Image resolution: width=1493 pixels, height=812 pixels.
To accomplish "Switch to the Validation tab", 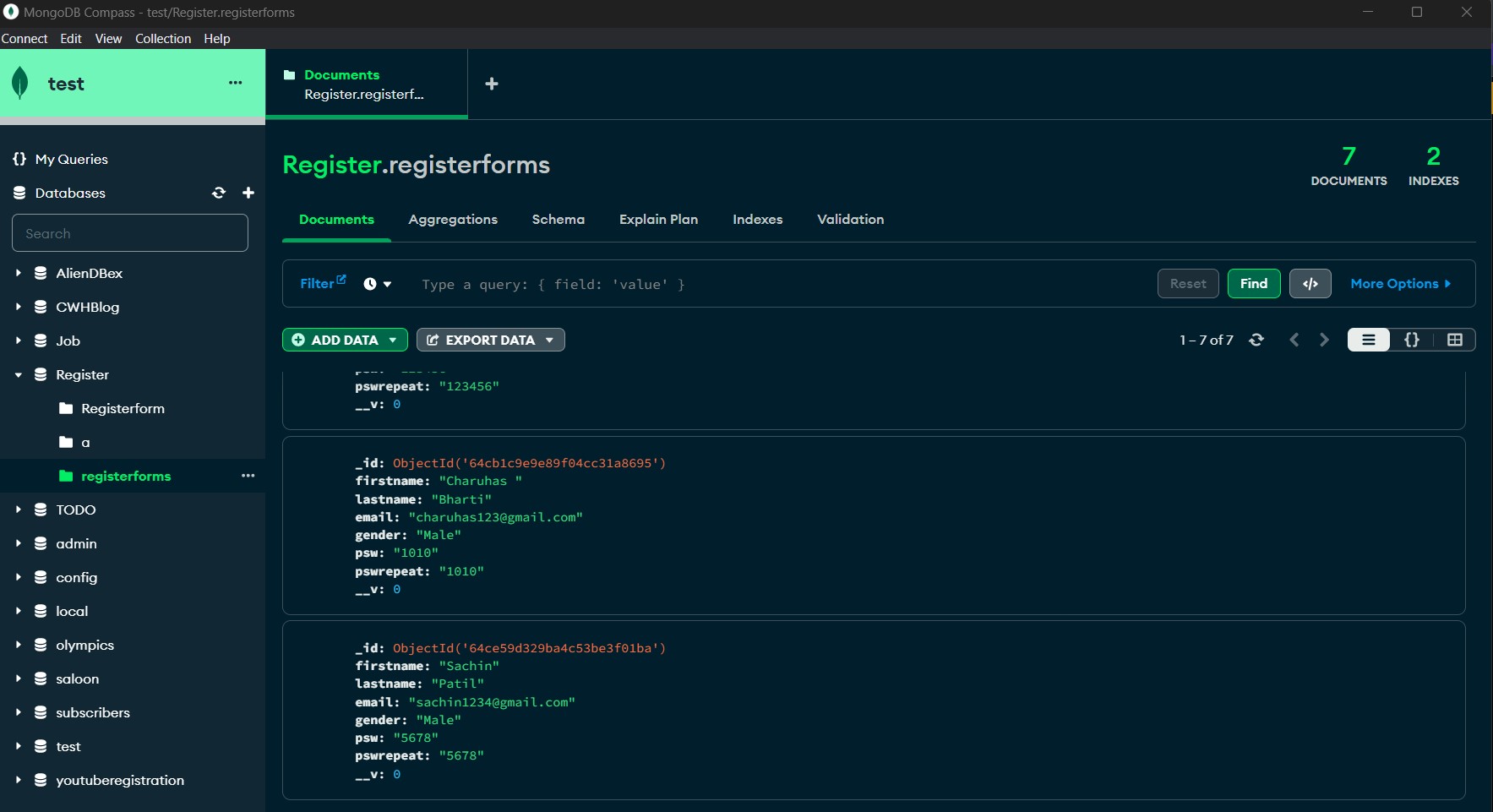I will (851, 219).
